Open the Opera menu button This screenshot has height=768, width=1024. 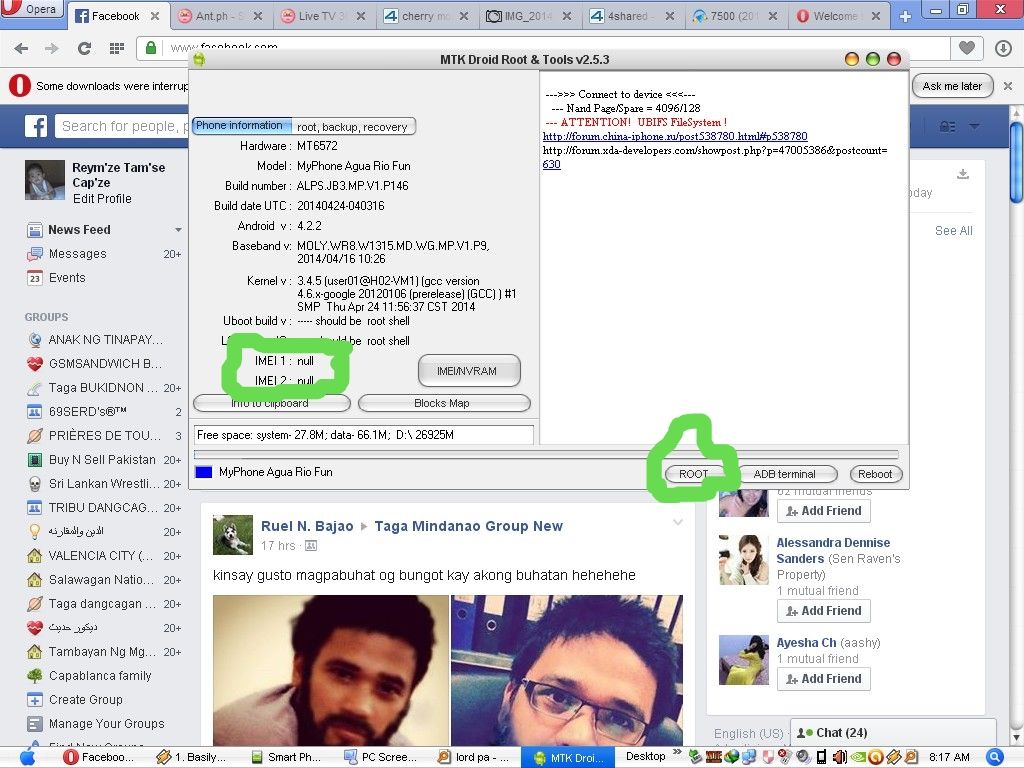[33, 10]
